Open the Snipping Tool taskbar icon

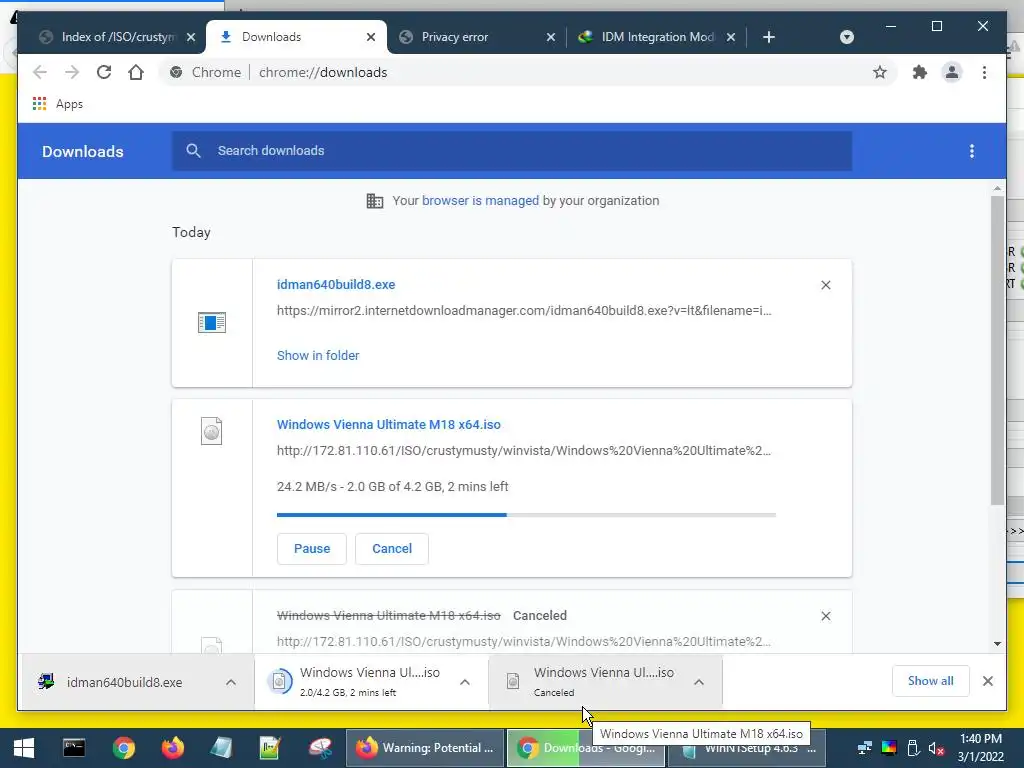tap(320, 748)
